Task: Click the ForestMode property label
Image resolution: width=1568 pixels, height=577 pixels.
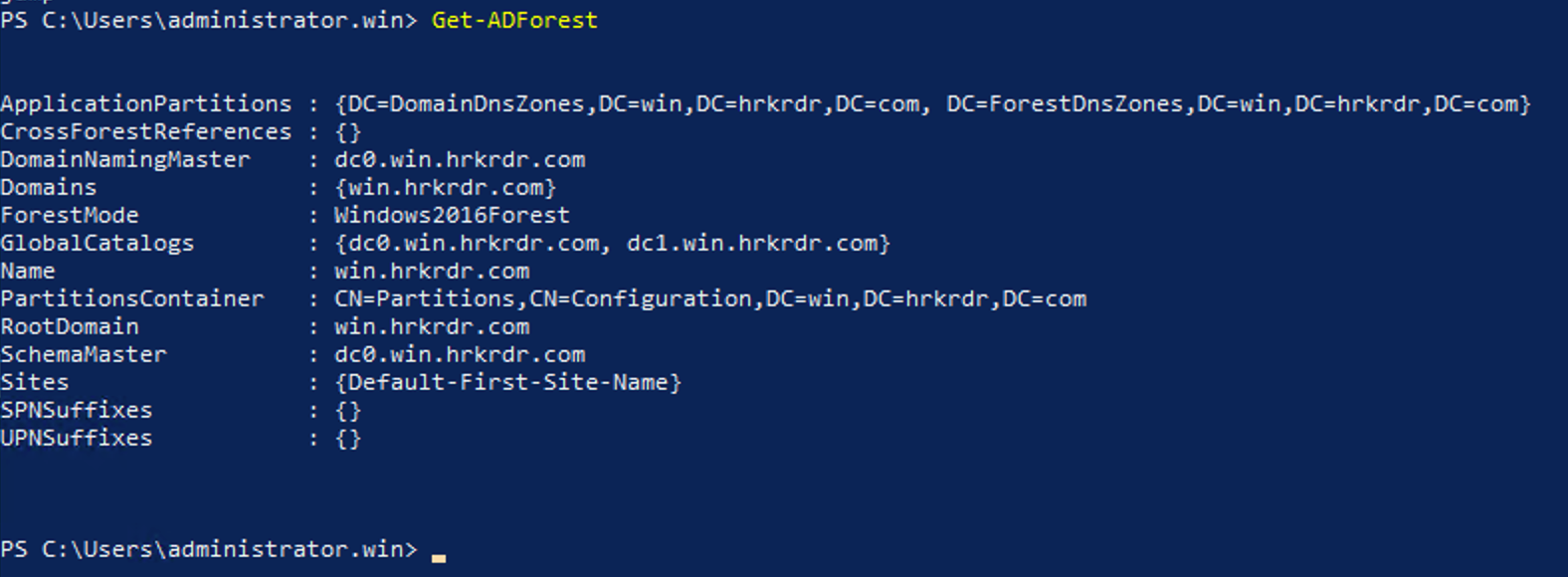Action: [70, 215]
